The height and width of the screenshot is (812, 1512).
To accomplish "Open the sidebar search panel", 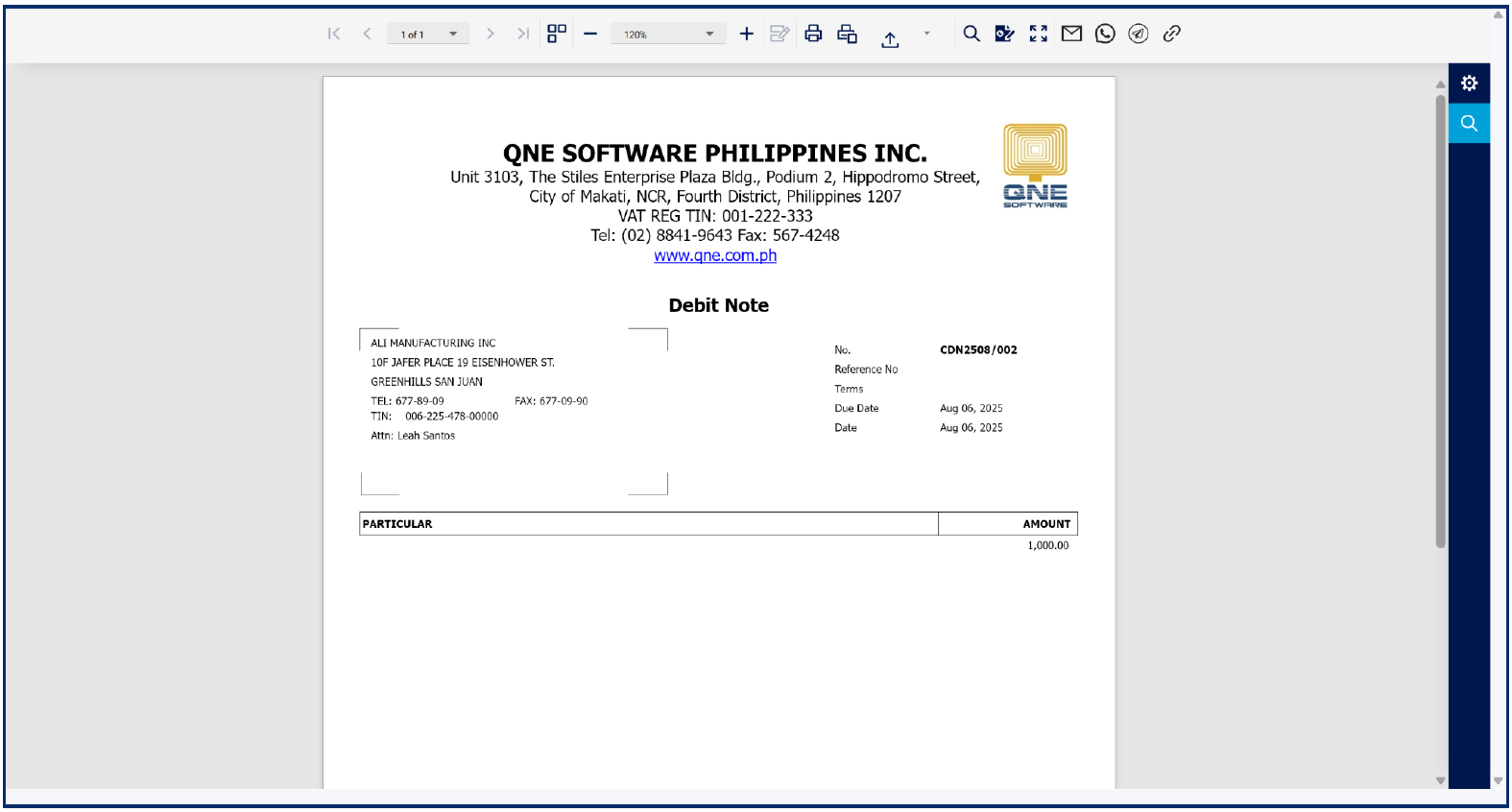I will 1469,123.
